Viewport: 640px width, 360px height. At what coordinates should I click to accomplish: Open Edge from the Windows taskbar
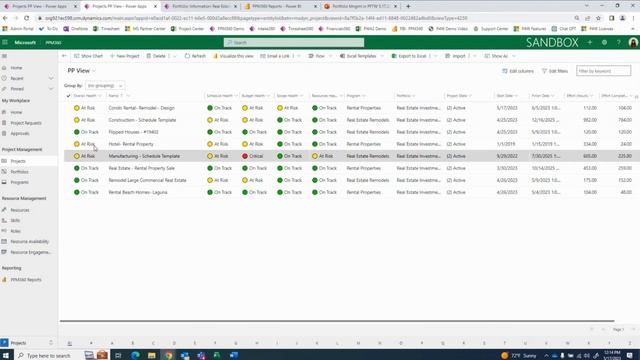tap(135, 355)
